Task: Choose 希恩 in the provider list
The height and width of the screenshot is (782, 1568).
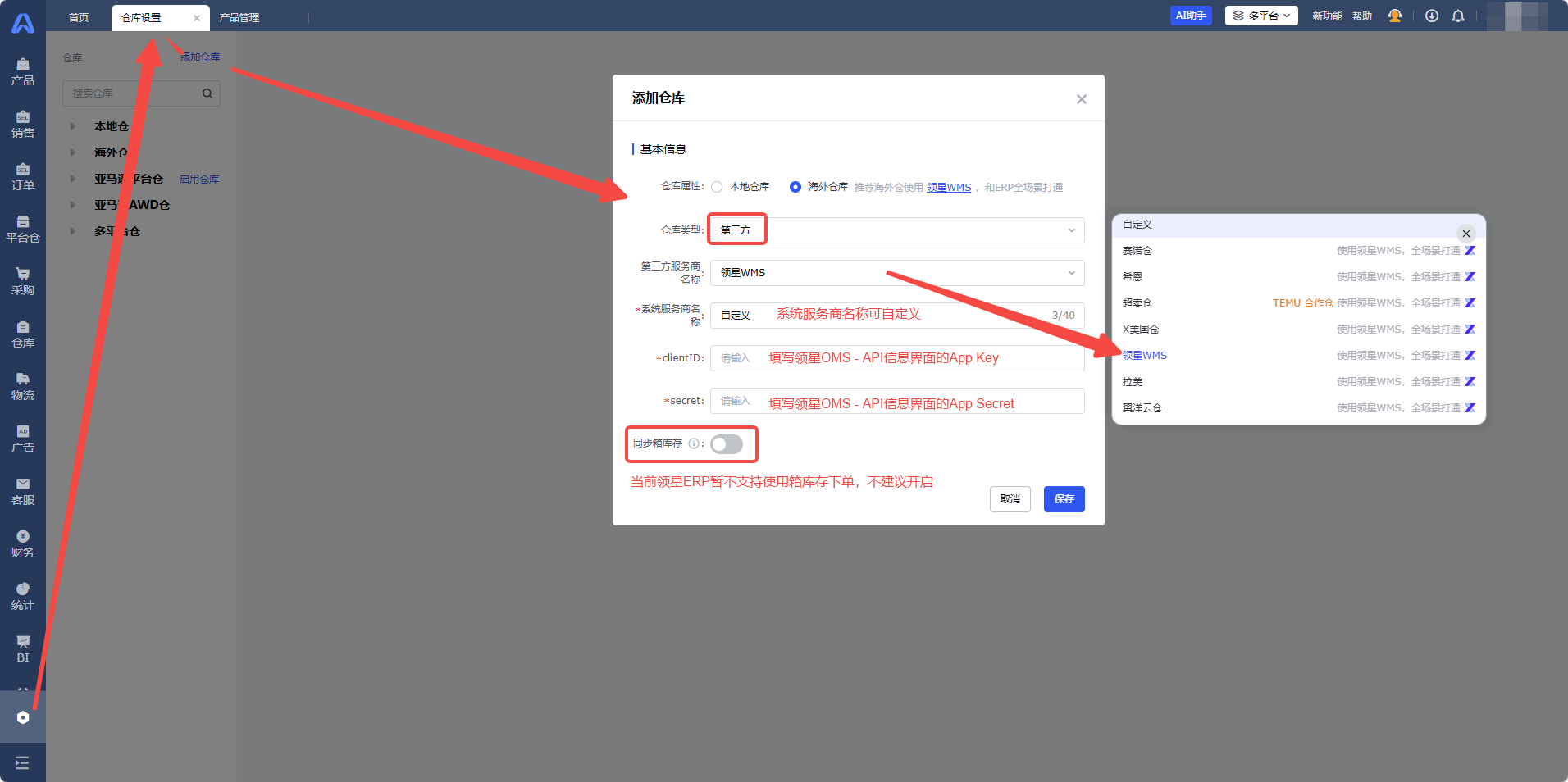Action: click(x=1299, y=277)
